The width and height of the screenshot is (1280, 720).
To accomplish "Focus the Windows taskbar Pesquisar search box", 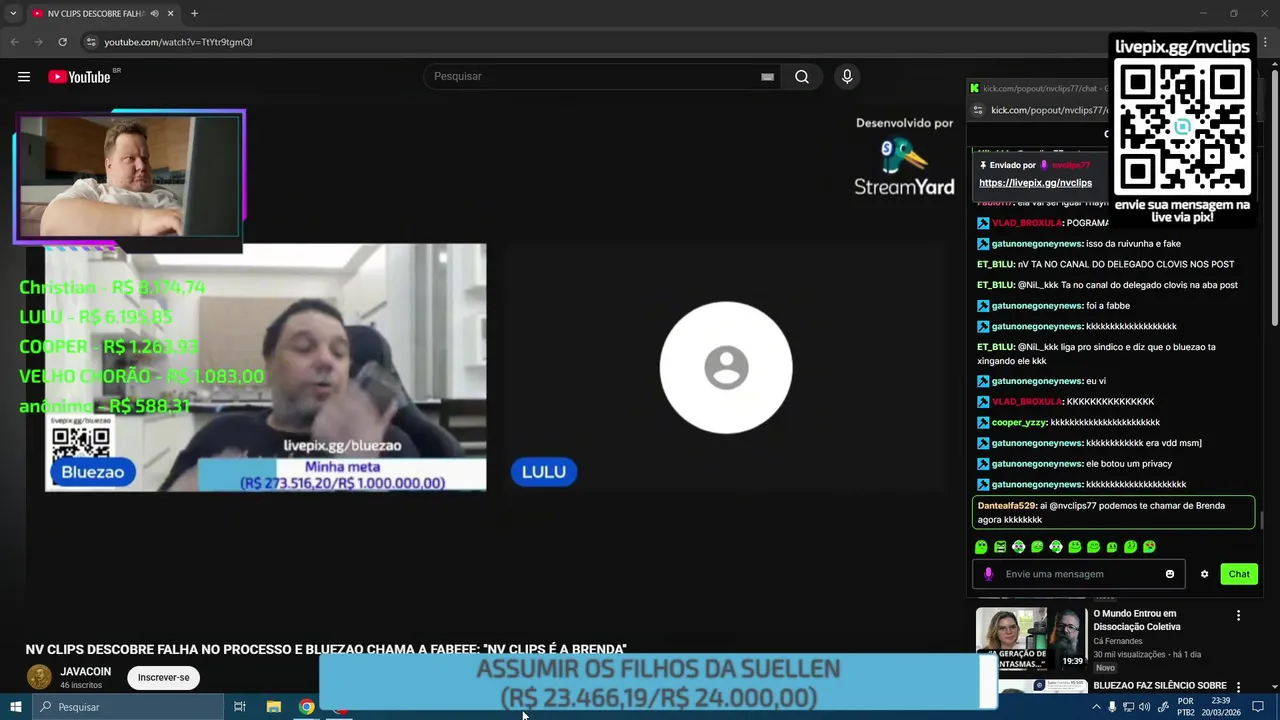I will [128, 707].
